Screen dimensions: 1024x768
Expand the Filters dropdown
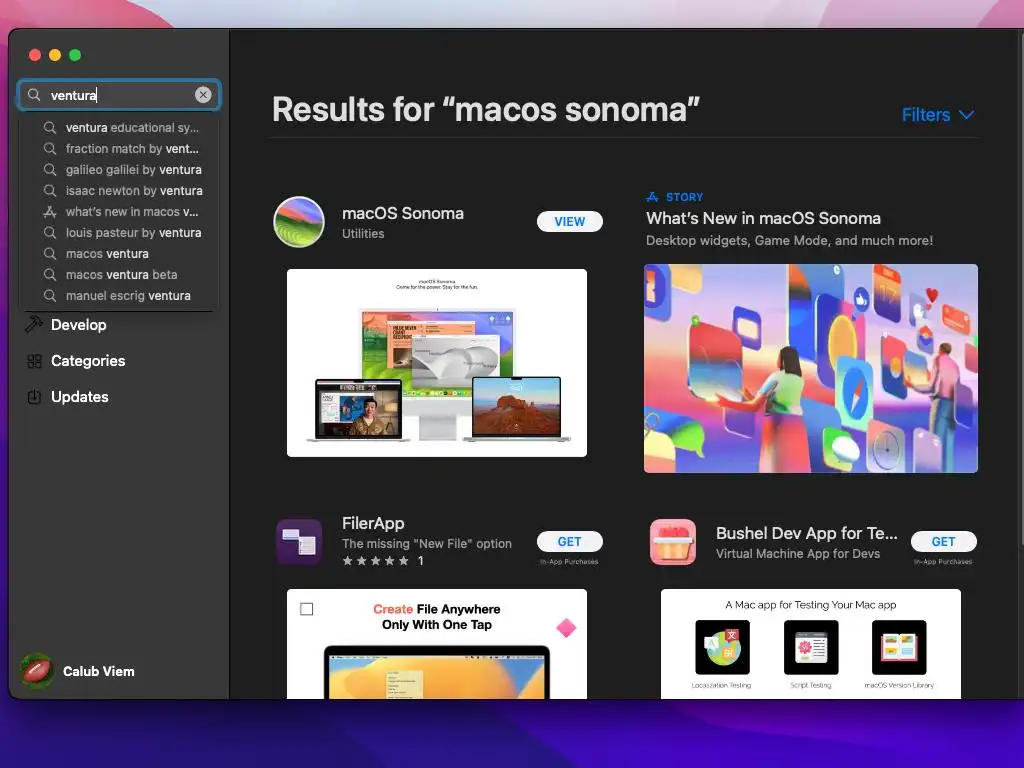(x=938, y=115)
